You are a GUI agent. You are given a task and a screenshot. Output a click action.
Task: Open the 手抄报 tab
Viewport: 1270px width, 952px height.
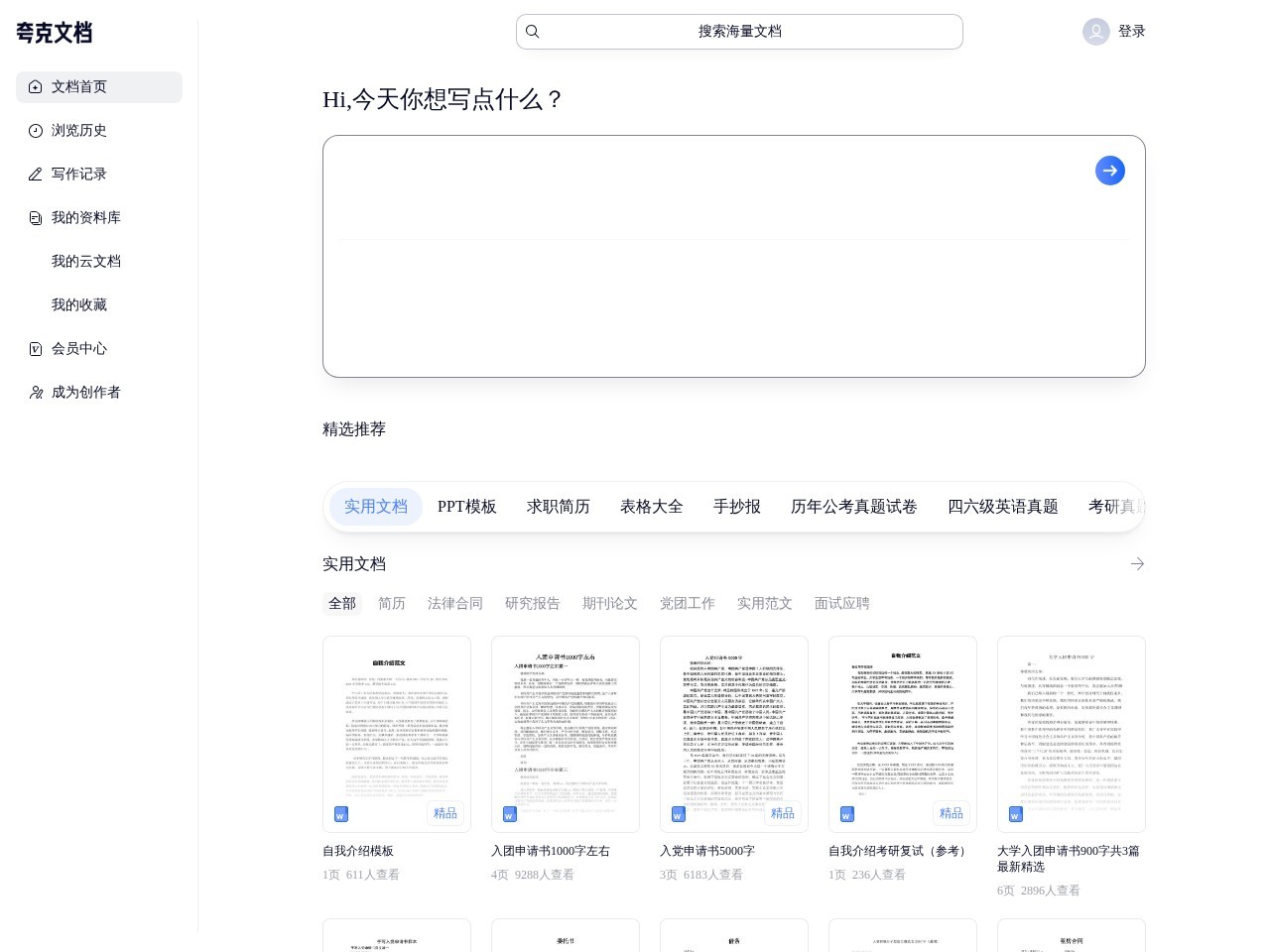click(x=737, y=507)
